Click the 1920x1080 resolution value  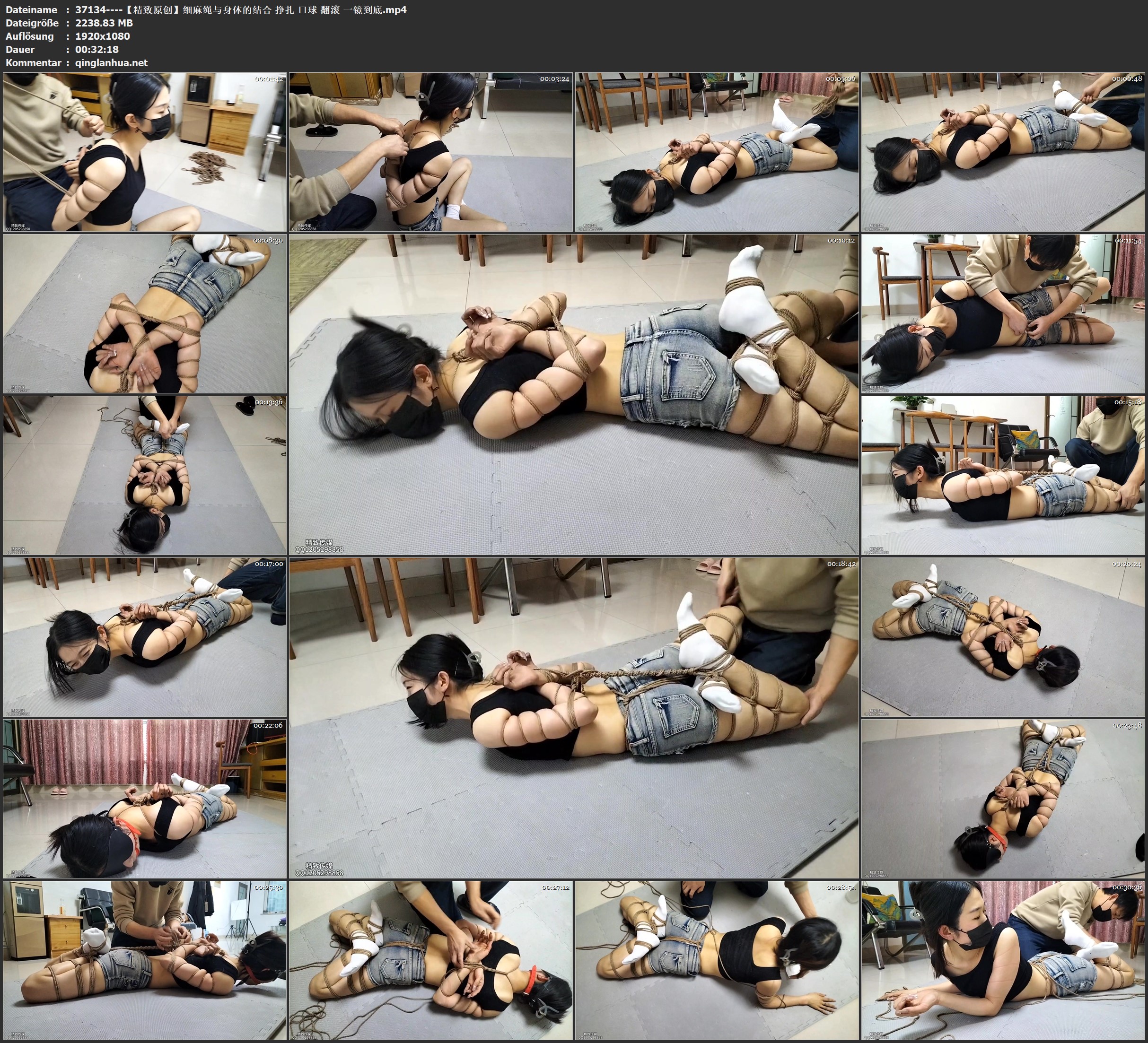pyautogui.click(x=103, y=36)
